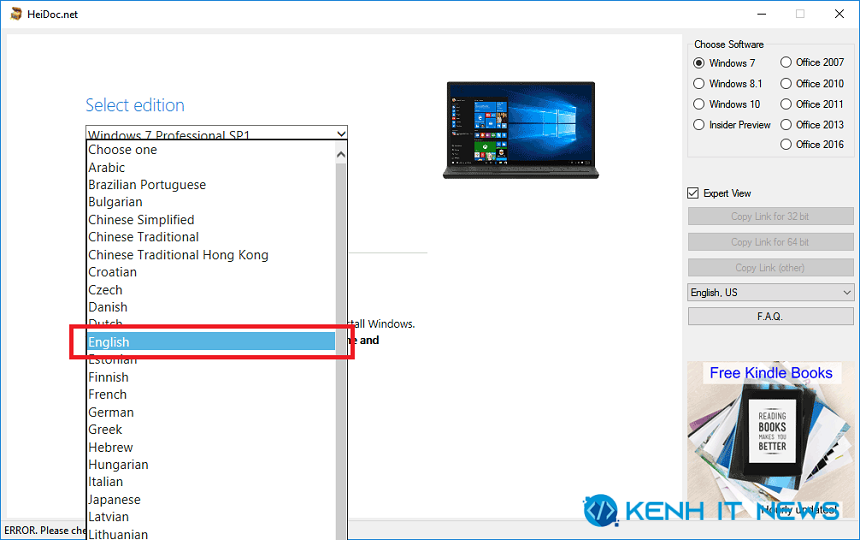Select Italian from the language list

coord(211,482)
